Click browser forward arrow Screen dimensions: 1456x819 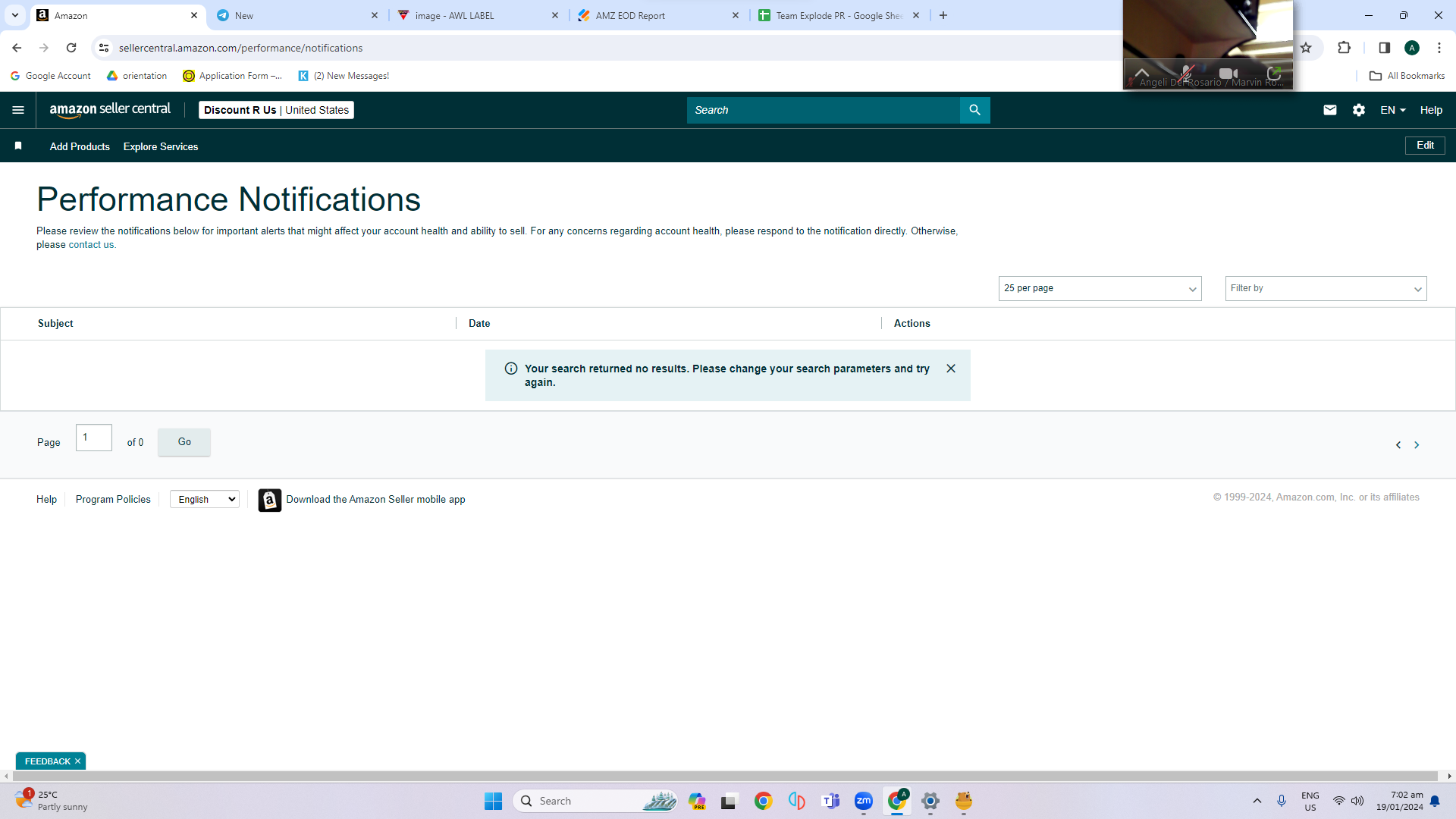click(x=44, y=48)
